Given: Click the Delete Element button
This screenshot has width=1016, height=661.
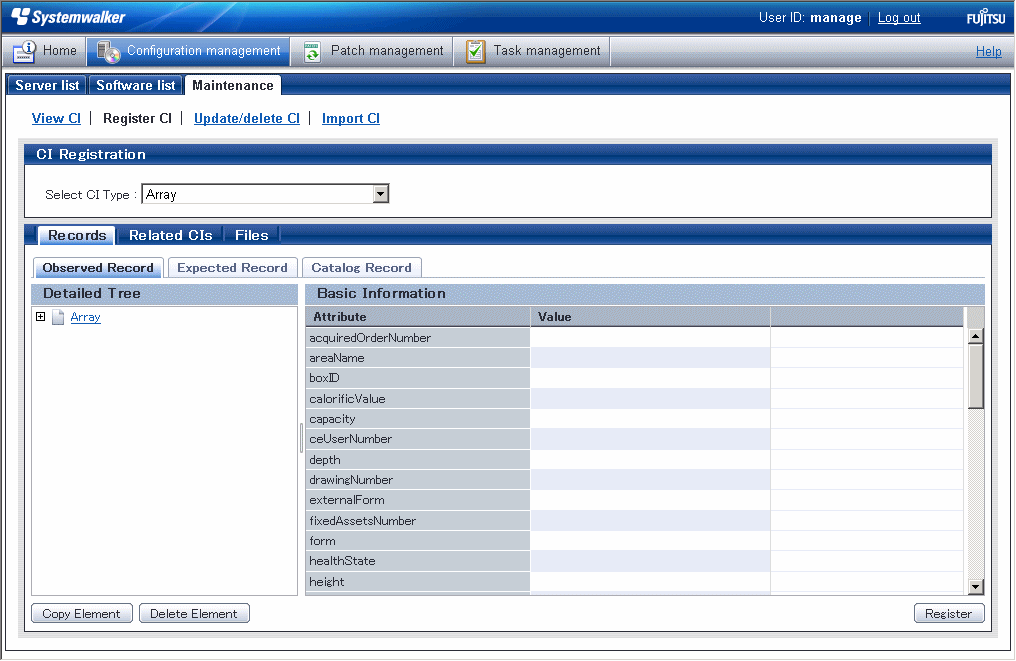Looking at the screenshot, I should 194,613.
